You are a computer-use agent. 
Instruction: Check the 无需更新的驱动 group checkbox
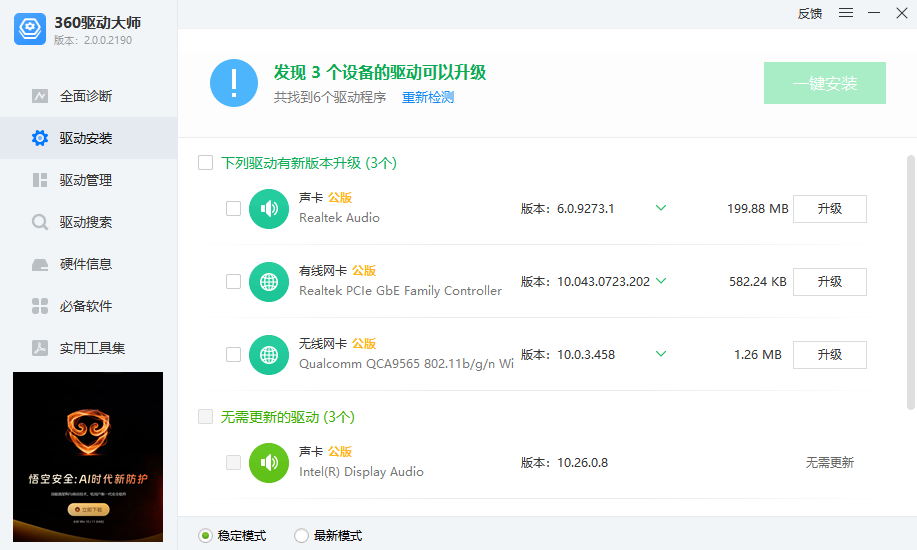[x=205, y=417]
